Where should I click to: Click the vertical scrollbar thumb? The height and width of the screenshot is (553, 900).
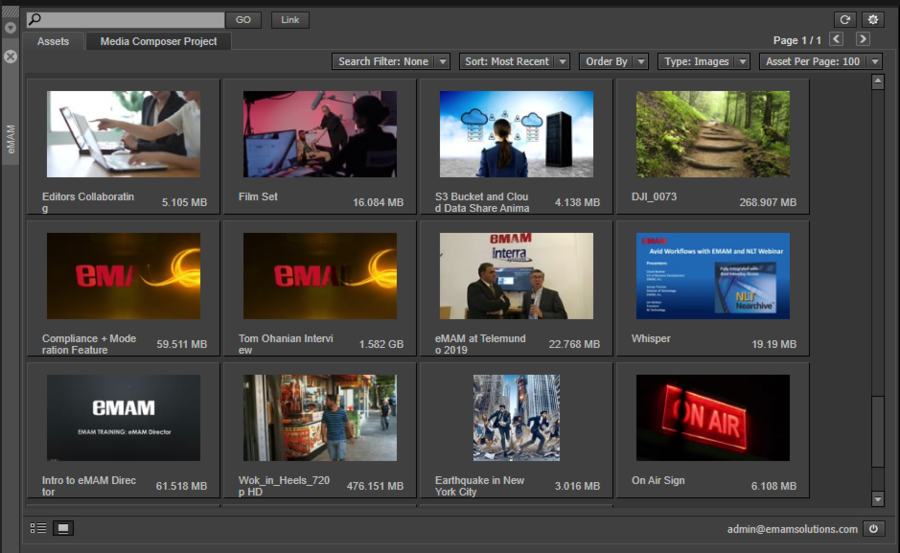click(x=877, y=430)
